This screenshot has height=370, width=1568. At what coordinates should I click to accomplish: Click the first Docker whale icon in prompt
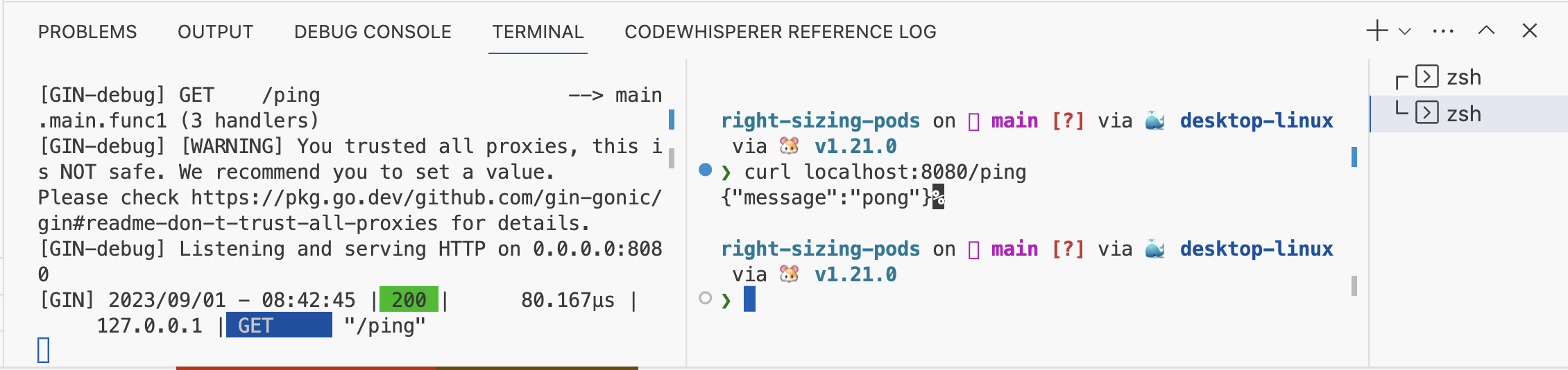(x=1155, y=121)
